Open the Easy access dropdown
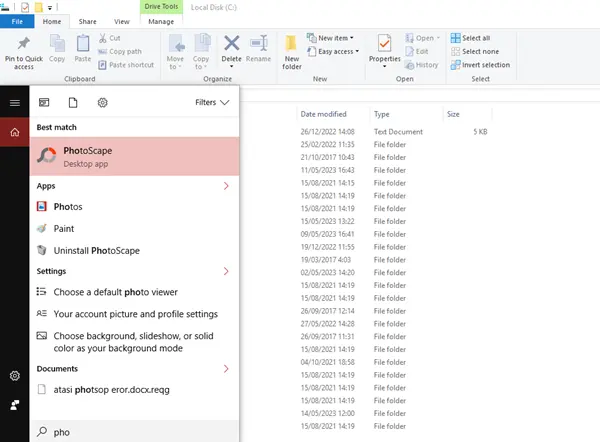600x442 pixels. tap(333, 51)
